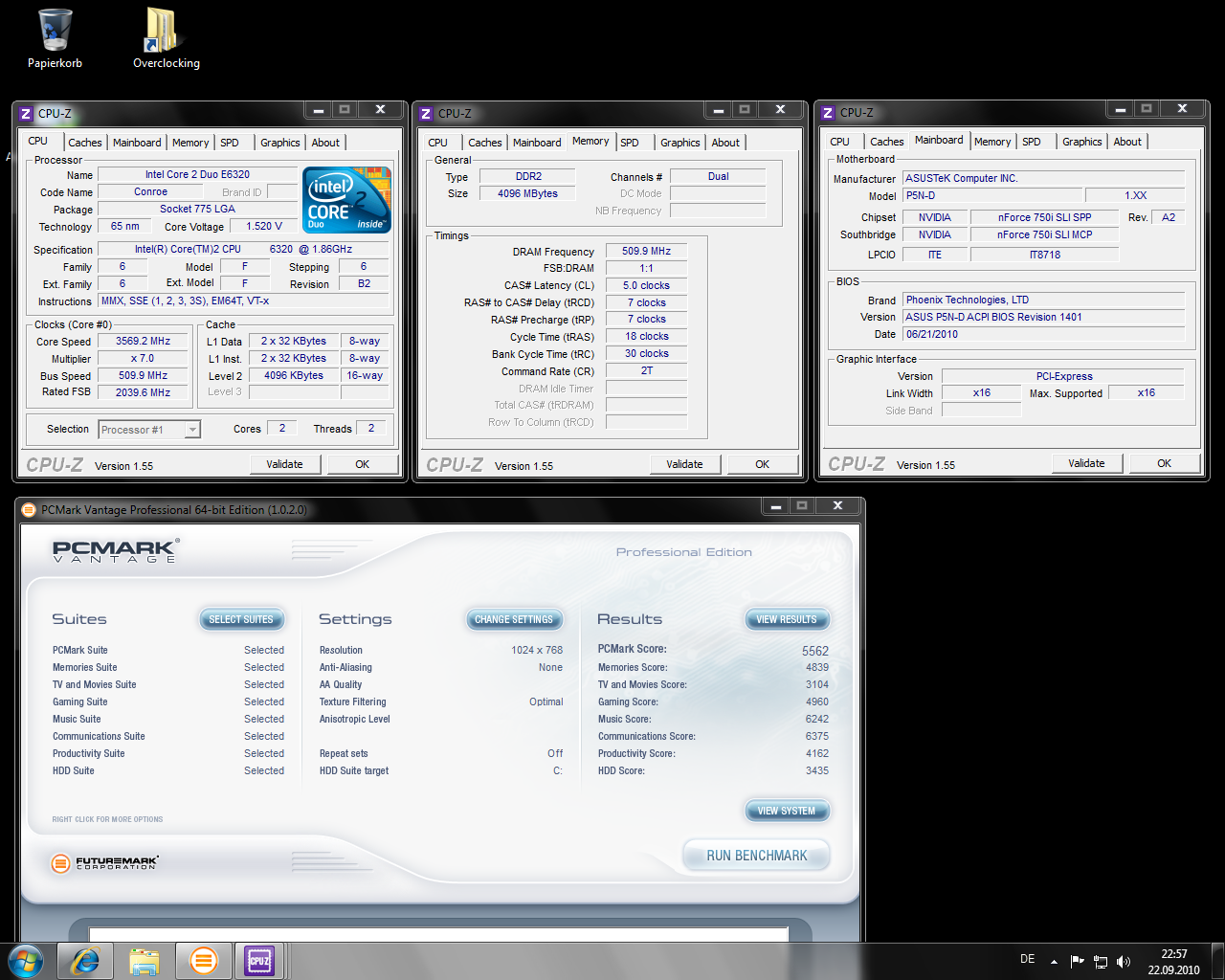Open Action Center flag icon

pos(1078,961)
